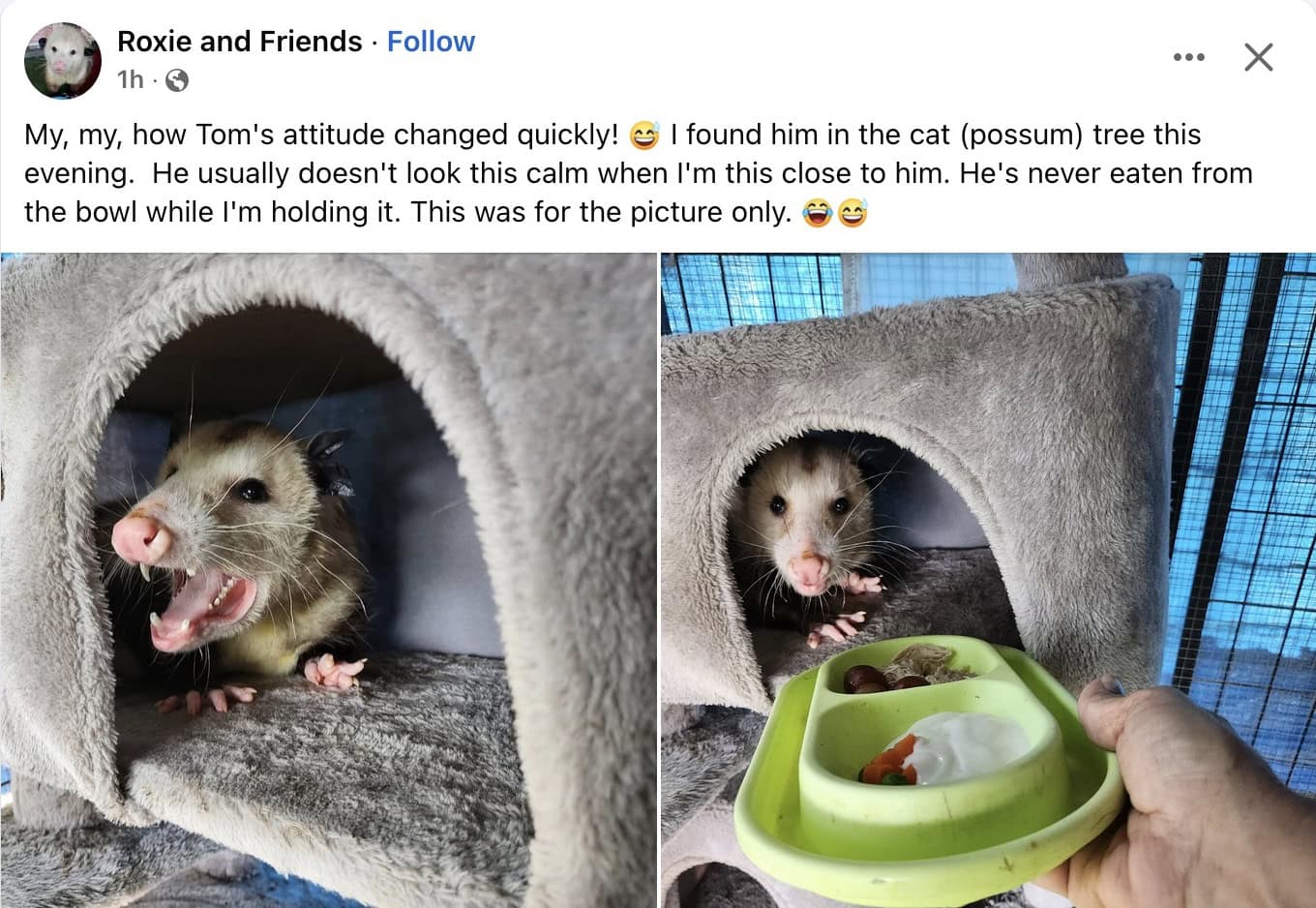
Task: Follow the Roxie and Friends page
Action: 431,42
